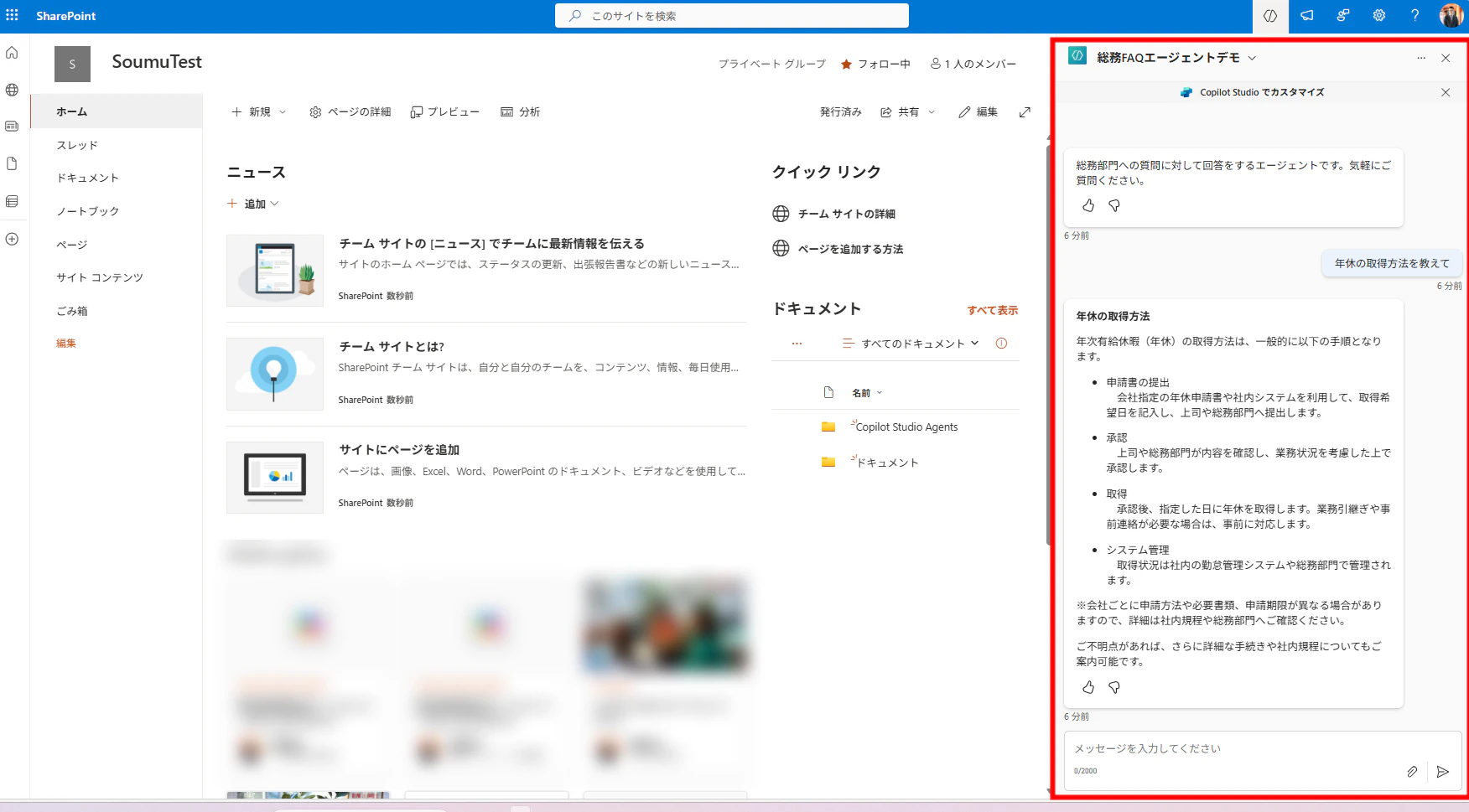Give thumbs down to the 年休 answer
The height and width of the screenshot is (812, 1469).
pyautogui.click(x=1114, y=687)
